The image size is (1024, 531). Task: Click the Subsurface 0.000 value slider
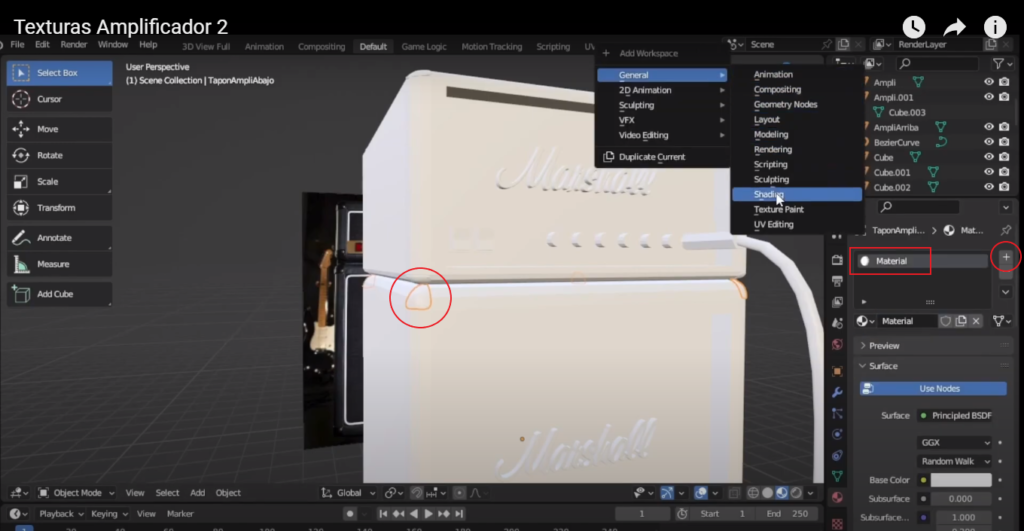[x=961, y=499]
